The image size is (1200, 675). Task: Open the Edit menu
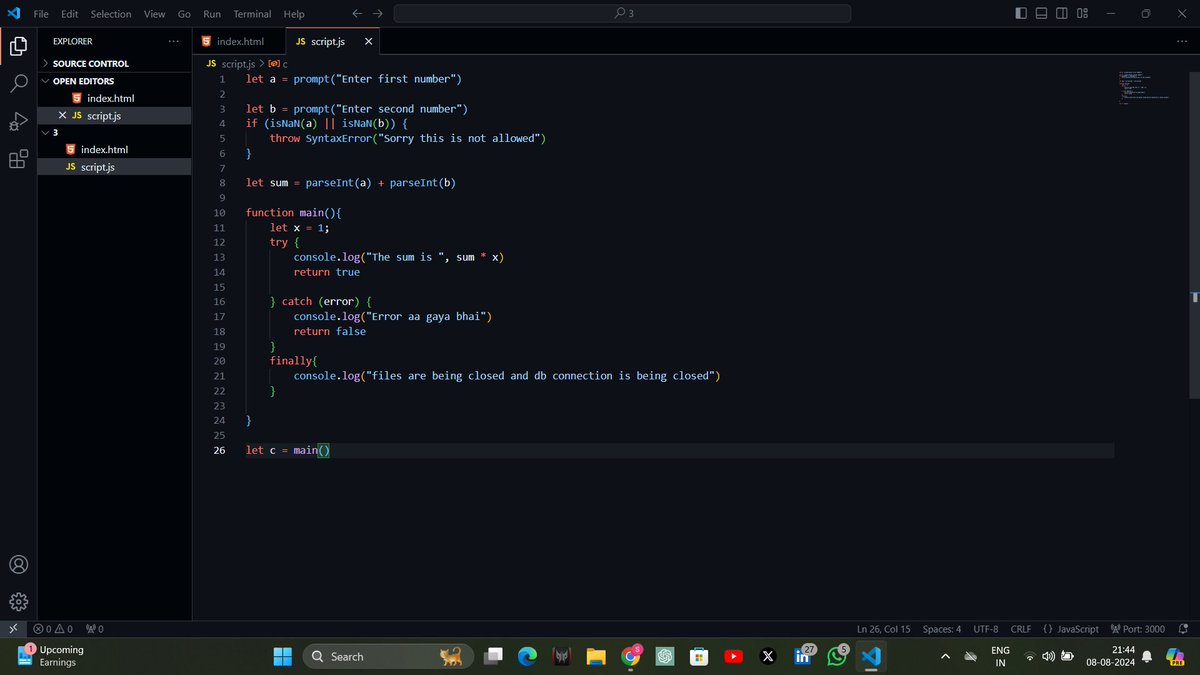(x=69, y=14)
